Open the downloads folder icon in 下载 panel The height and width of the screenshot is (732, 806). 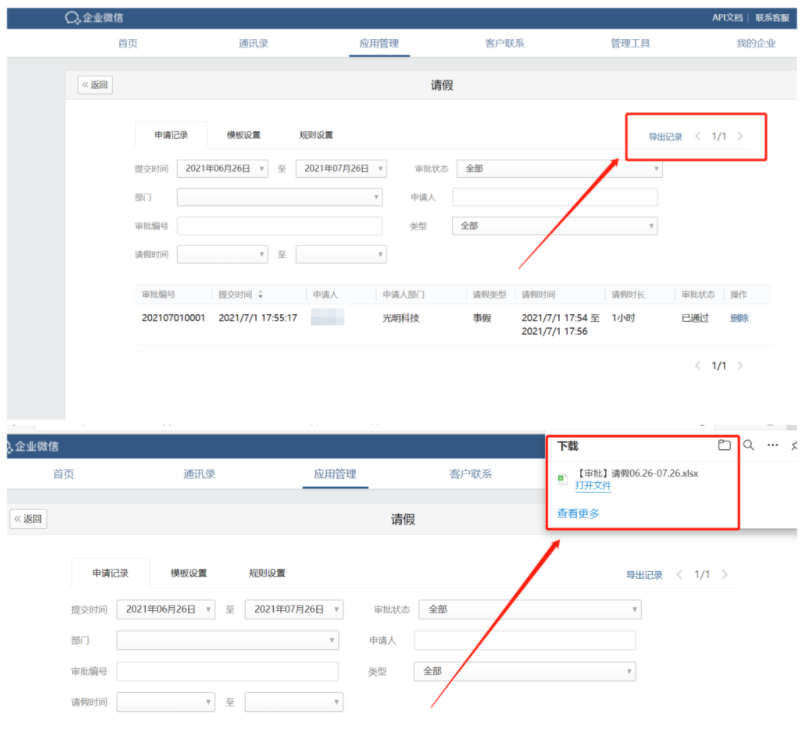tap(724, 445)
